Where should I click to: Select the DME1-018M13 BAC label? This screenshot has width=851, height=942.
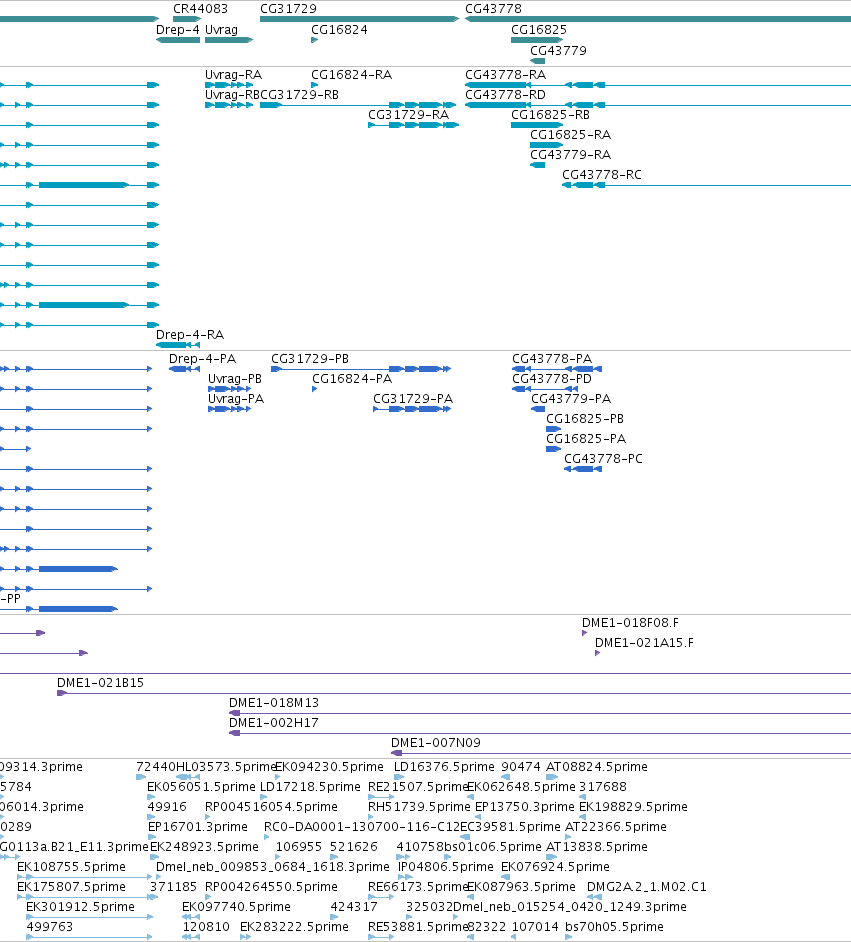(274, 703)
